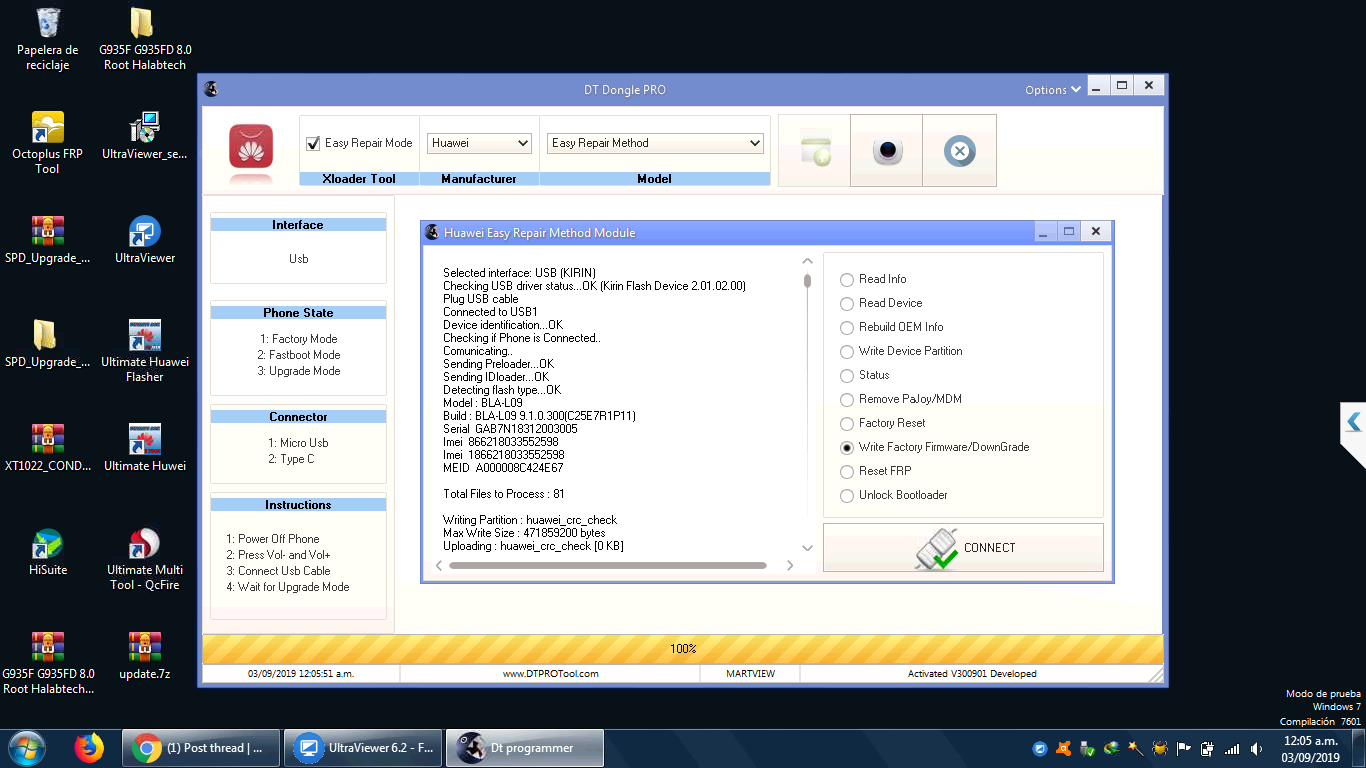
Task: Click the 100% yellow progress bar
Action: (683, 649)
